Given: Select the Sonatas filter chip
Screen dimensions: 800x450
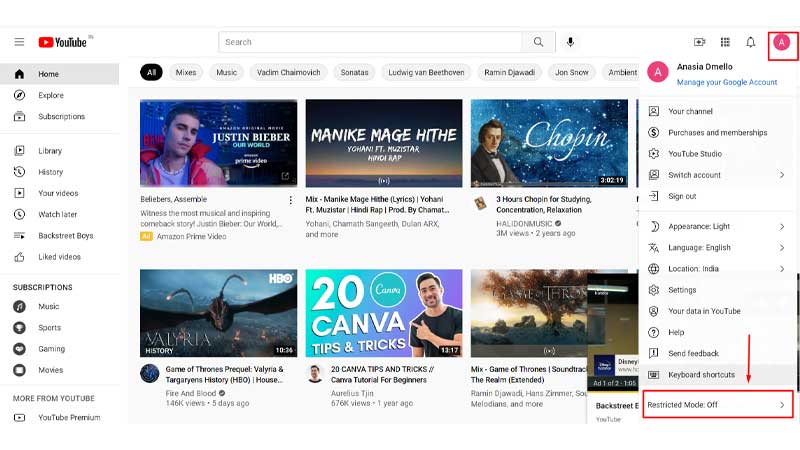Looking at the screenshot, I should [x=355, y=72].
